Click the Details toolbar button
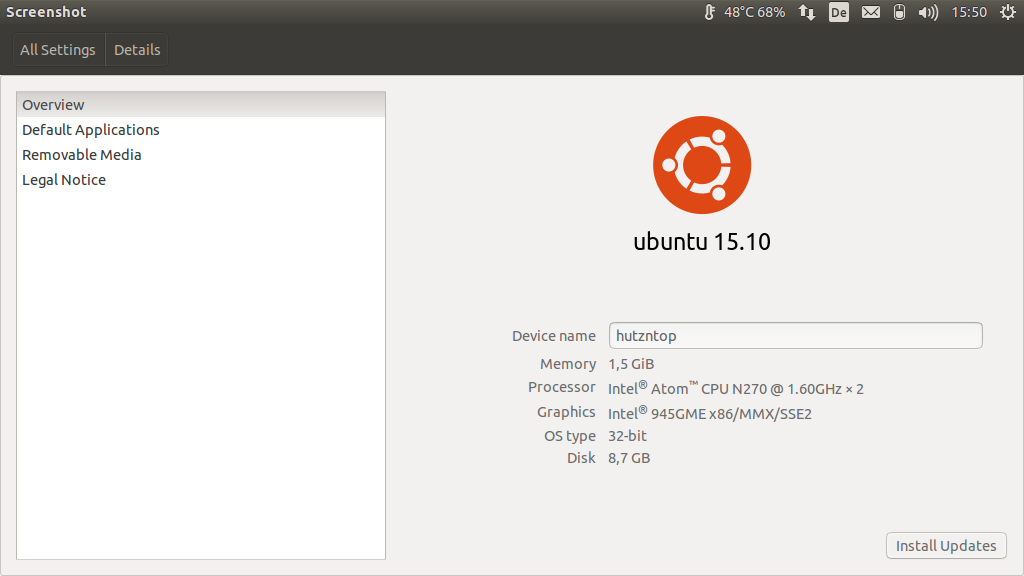This screenshot has height=576, width=1024. 137,50
